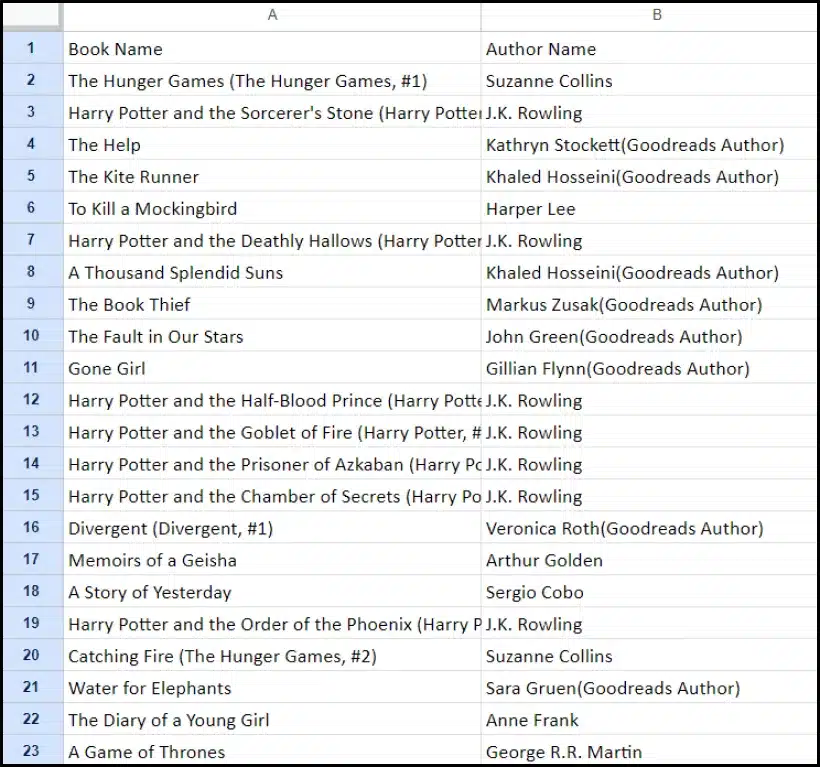
Task: Select column B header
Action: point(656,15)
